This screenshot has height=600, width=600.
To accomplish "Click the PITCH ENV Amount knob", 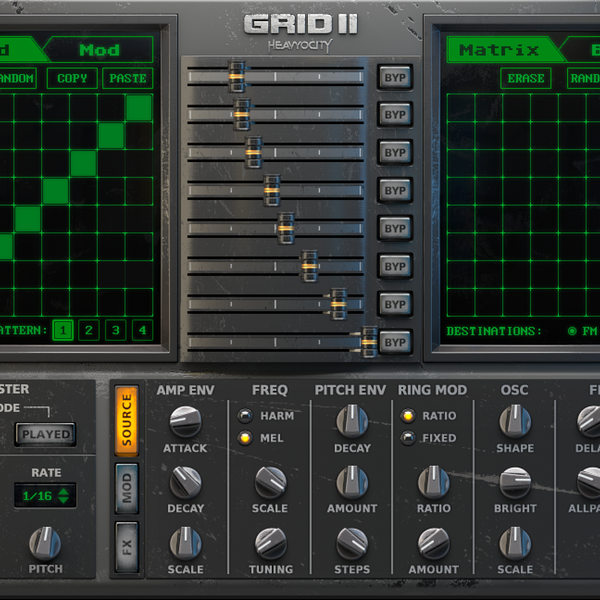I will 352,482.
